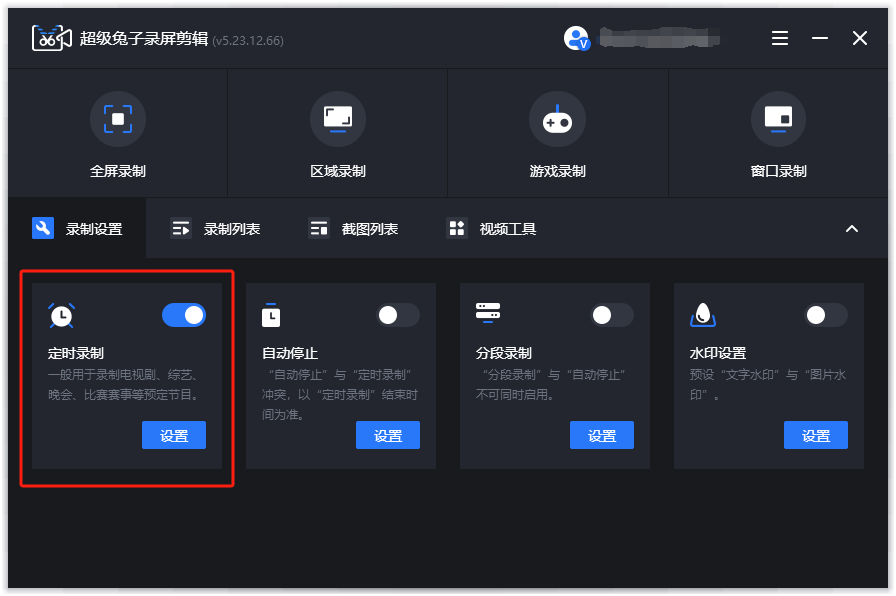Click the user account avatar icon
This screenshot has width=896, height=596.
tap(577, 39)
